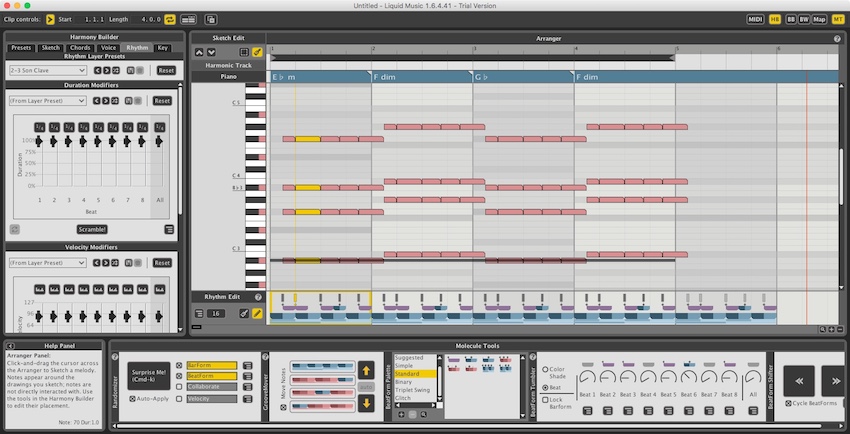This screenshot has width=850, height=434.
Task: Select the Color Shade radio button
Action: pos(545,370)
